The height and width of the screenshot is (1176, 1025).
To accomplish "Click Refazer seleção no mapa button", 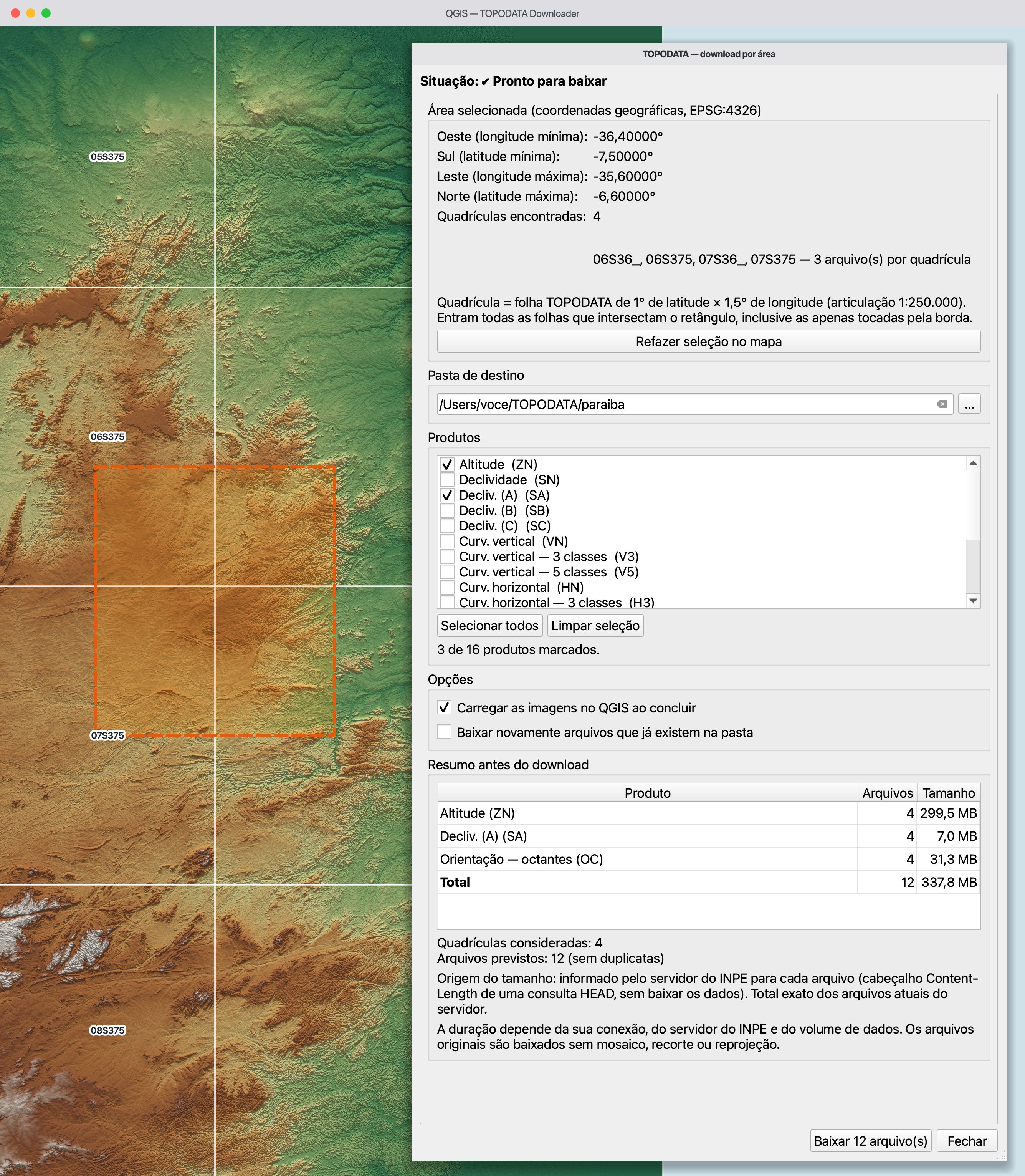I will [708, 341].
